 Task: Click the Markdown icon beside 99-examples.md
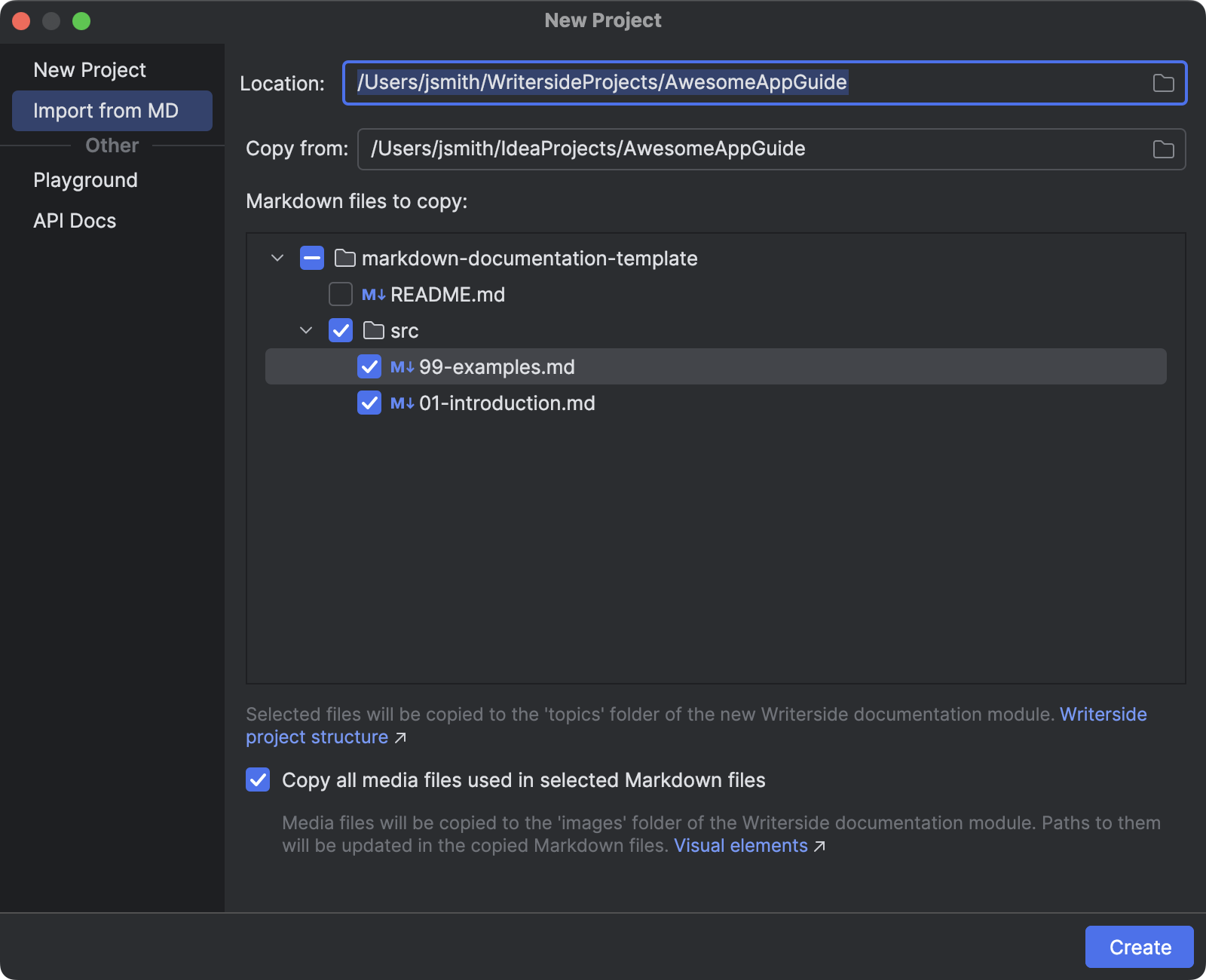tap(402, 367)
